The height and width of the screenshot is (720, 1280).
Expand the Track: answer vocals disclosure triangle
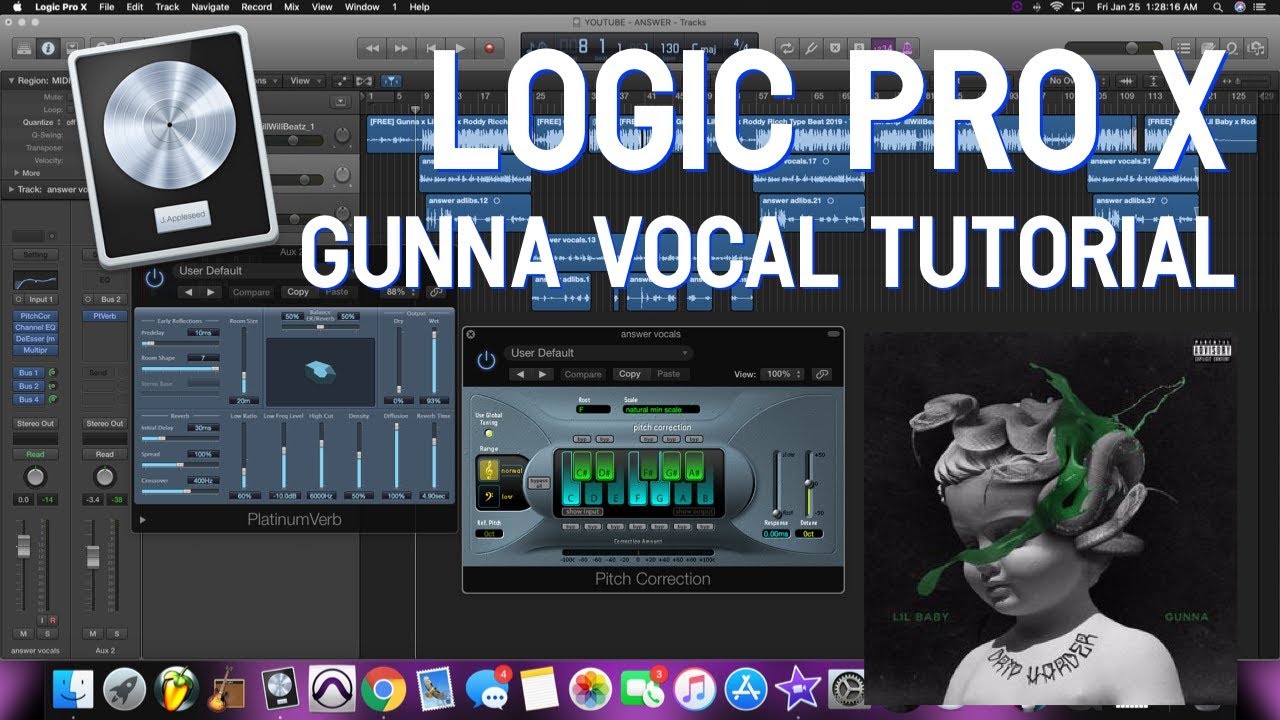pyautogui.click(x=11, y=189)
